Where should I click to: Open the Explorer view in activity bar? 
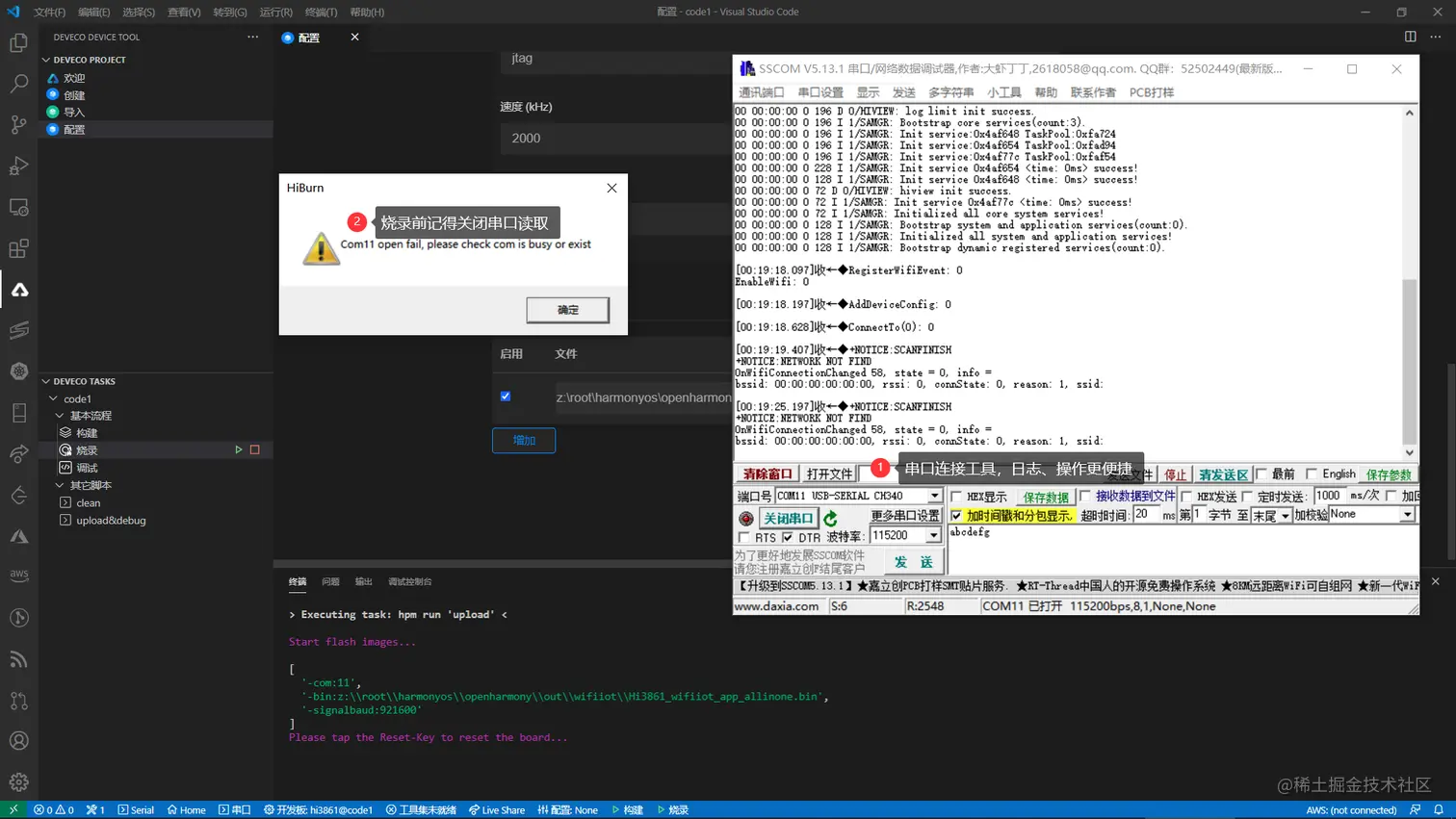(18, 43)
